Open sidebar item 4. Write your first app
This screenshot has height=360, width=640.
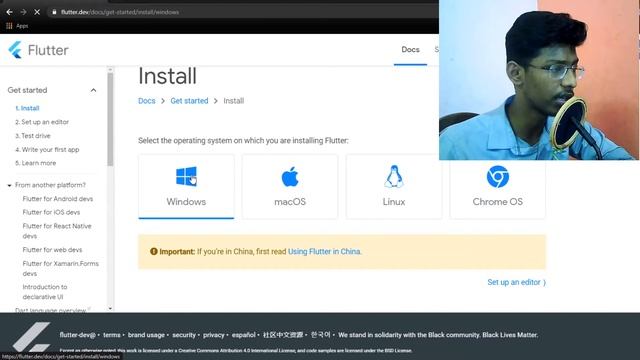[x=47, y=149]
